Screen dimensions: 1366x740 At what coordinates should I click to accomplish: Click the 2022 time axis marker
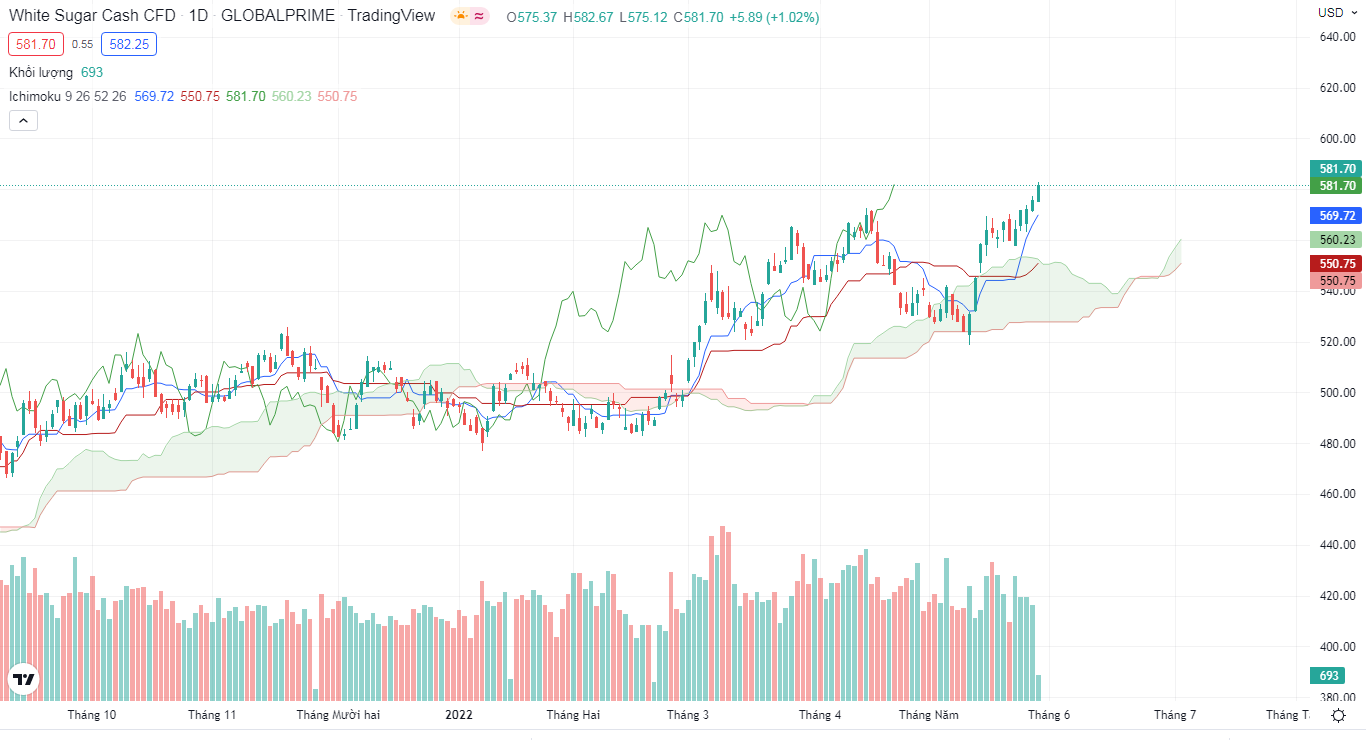459,715
